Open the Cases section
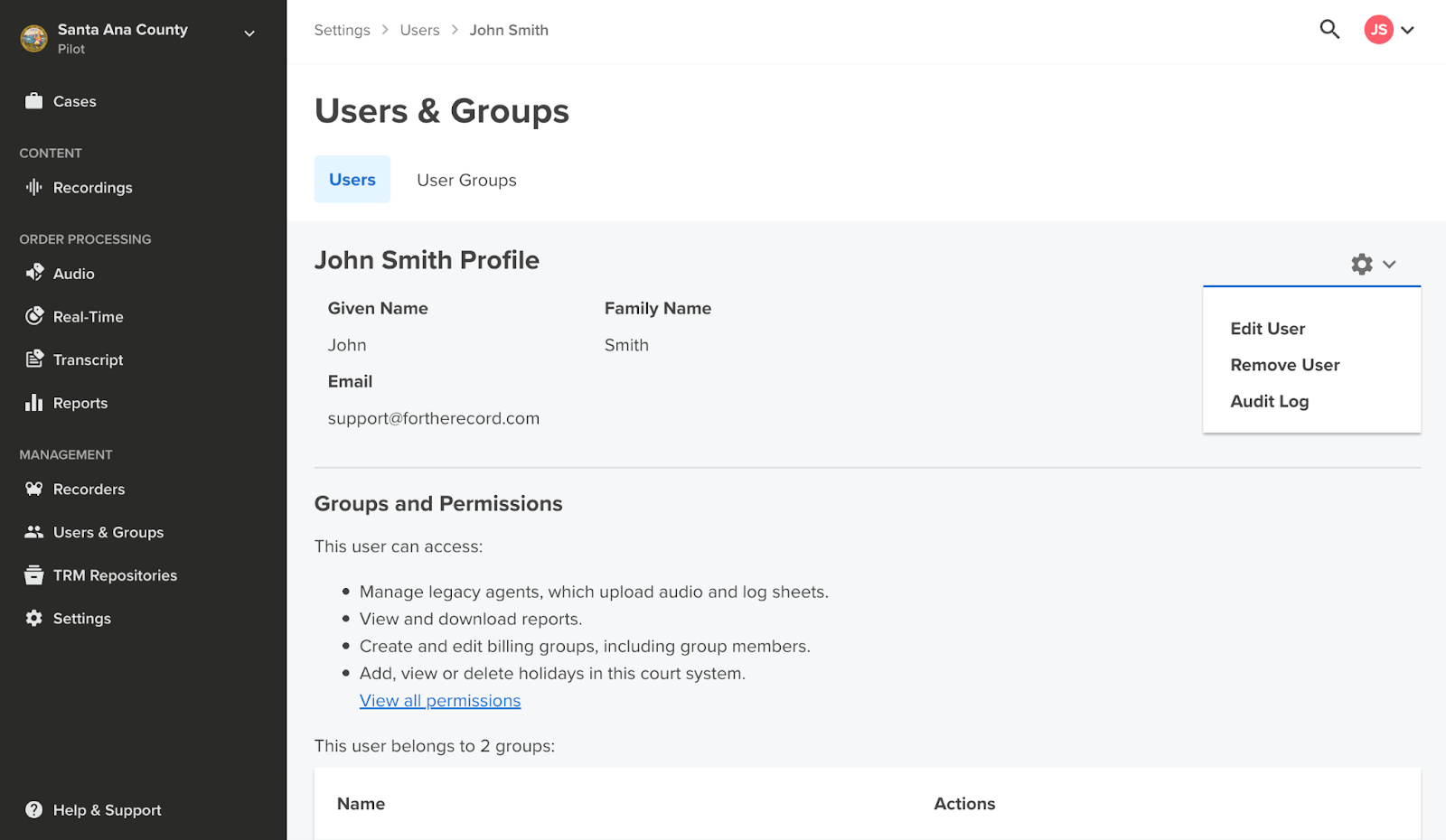 74,101
